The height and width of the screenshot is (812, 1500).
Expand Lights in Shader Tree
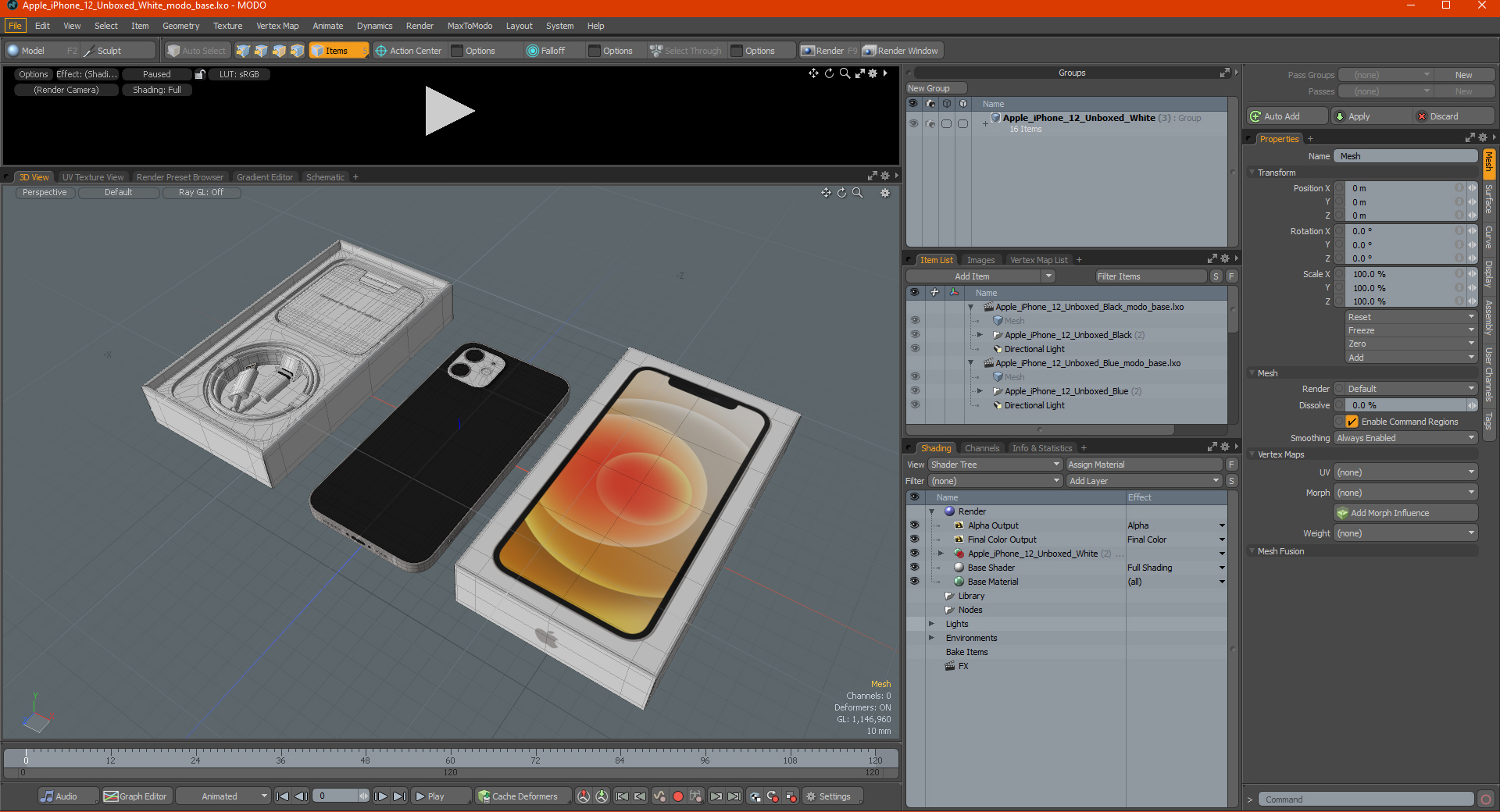931,624
